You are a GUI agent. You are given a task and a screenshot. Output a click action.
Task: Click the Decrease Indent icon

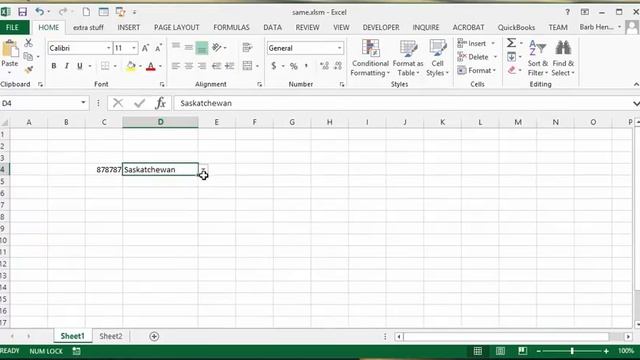216,66
